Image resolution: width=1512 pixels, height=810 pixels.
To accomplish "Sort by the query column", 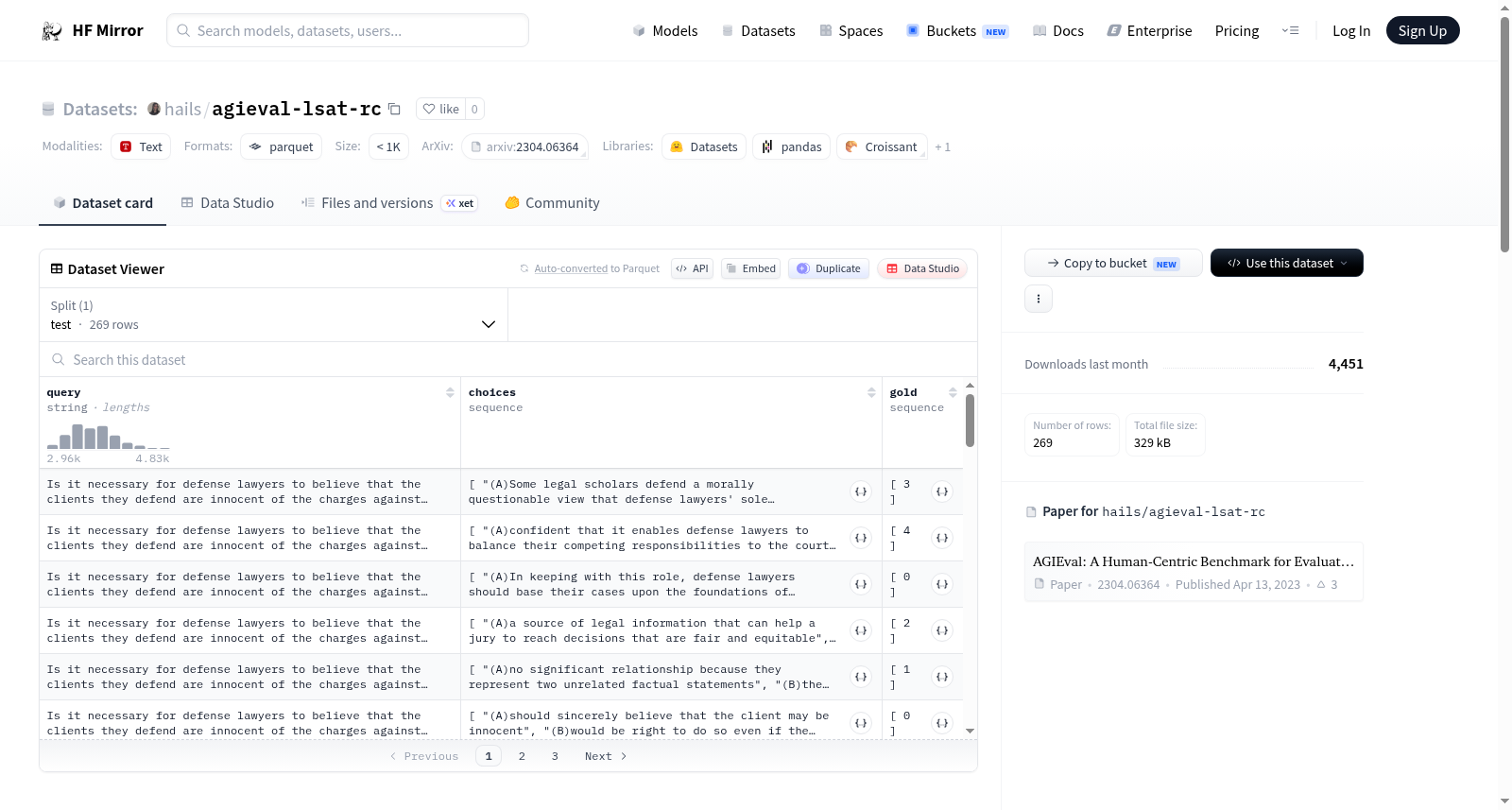I will point(450,392).
